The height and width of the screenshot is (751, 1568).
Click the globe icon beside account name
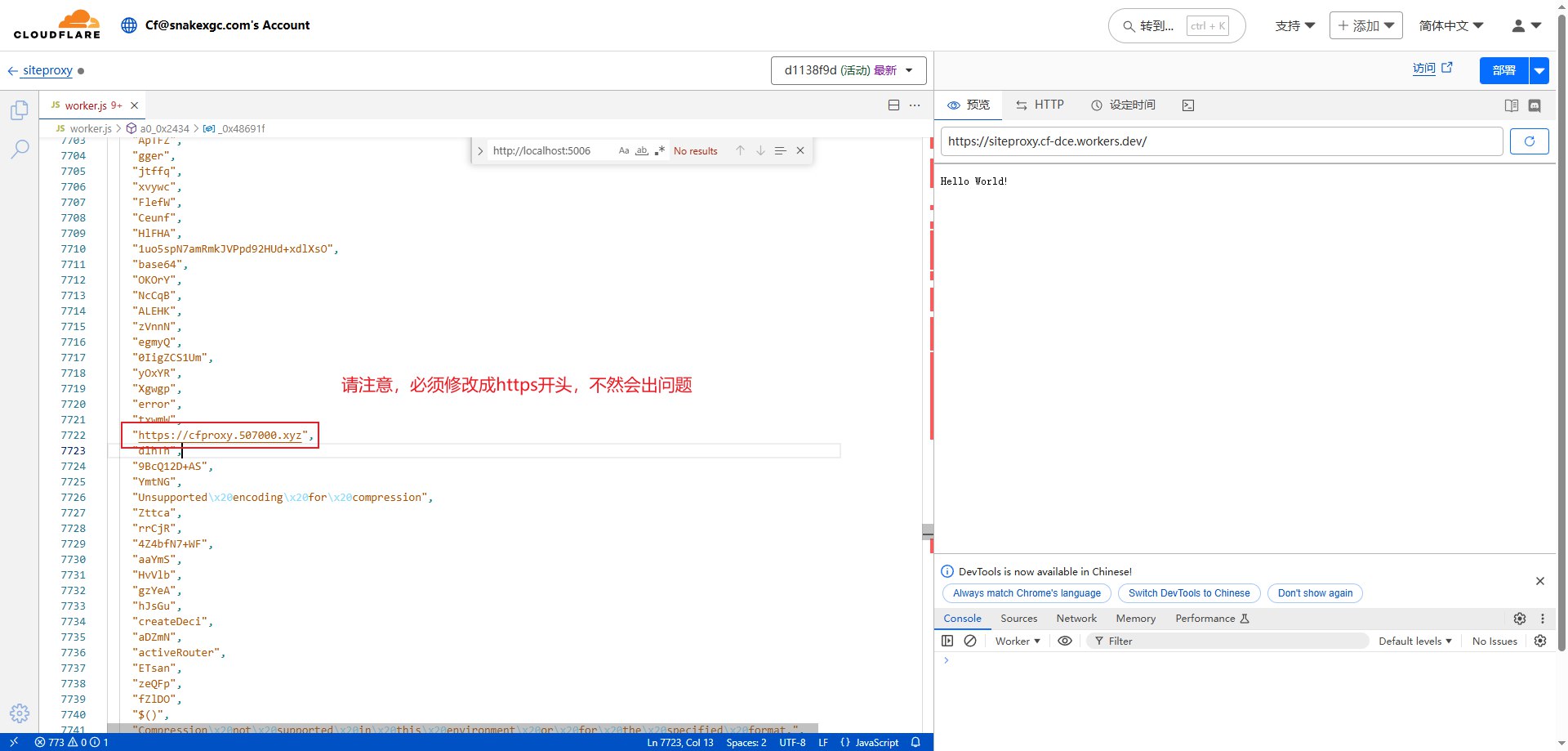[x=129, y=25]
